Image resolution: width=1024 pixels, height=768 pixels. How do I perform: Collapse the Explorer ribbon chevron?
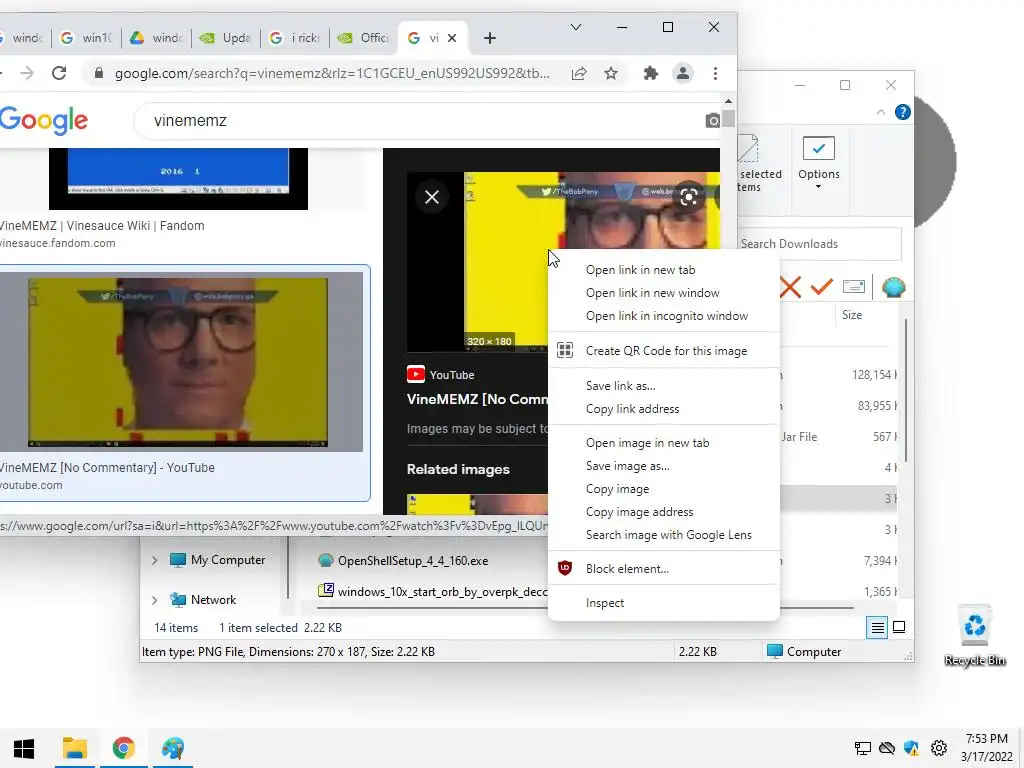tap(880, 112)
